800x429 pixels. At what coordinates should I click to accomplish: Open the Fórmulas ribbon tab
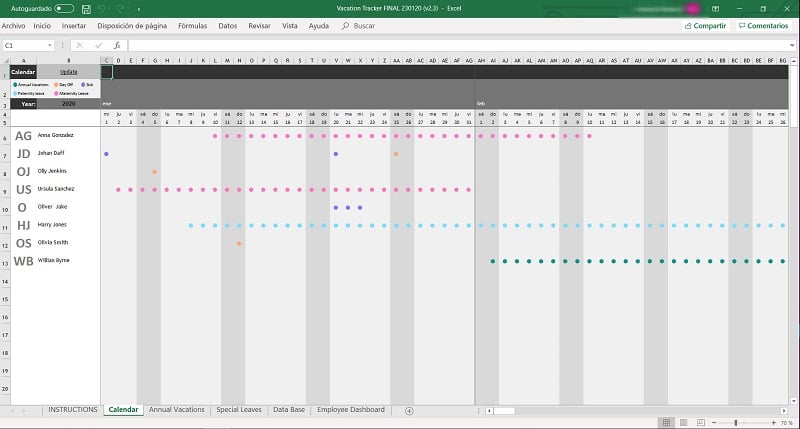(x=192, y=26)
